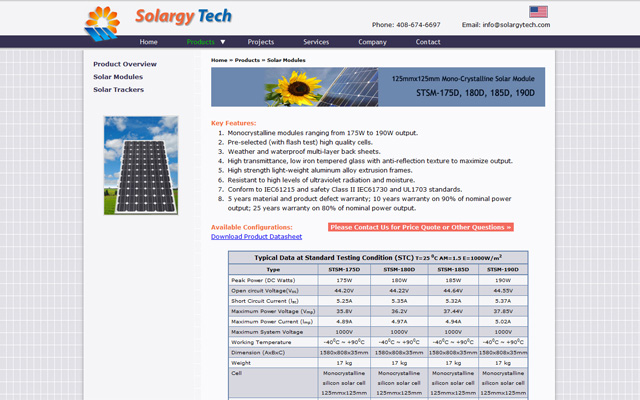The width and height of the screenshot is (640, 400).
Task: Select the US flag language icon
Action: click(538, 11)
